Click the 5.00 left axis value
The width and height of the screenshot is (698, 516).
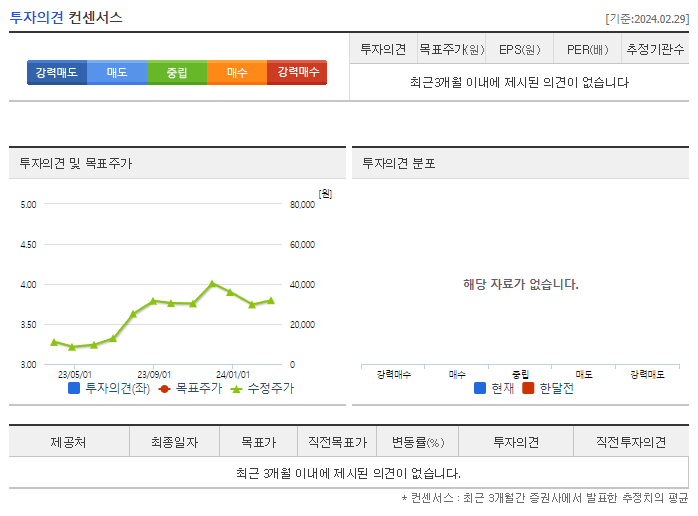click(28, 205)
